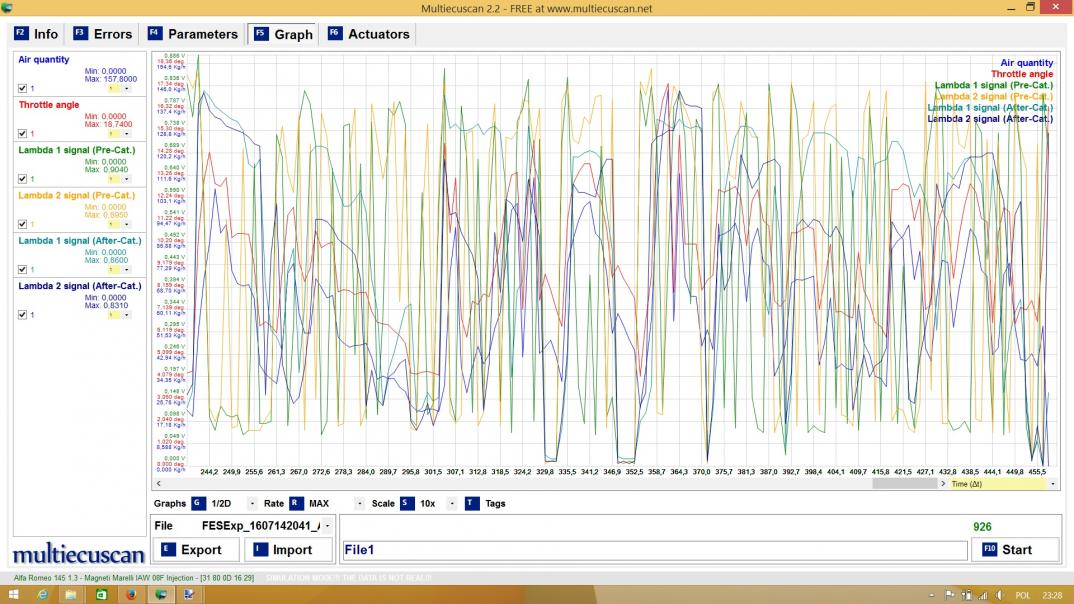1074x604 pixels.
Task: Click the multiecuscan logo
Action: 79,553
